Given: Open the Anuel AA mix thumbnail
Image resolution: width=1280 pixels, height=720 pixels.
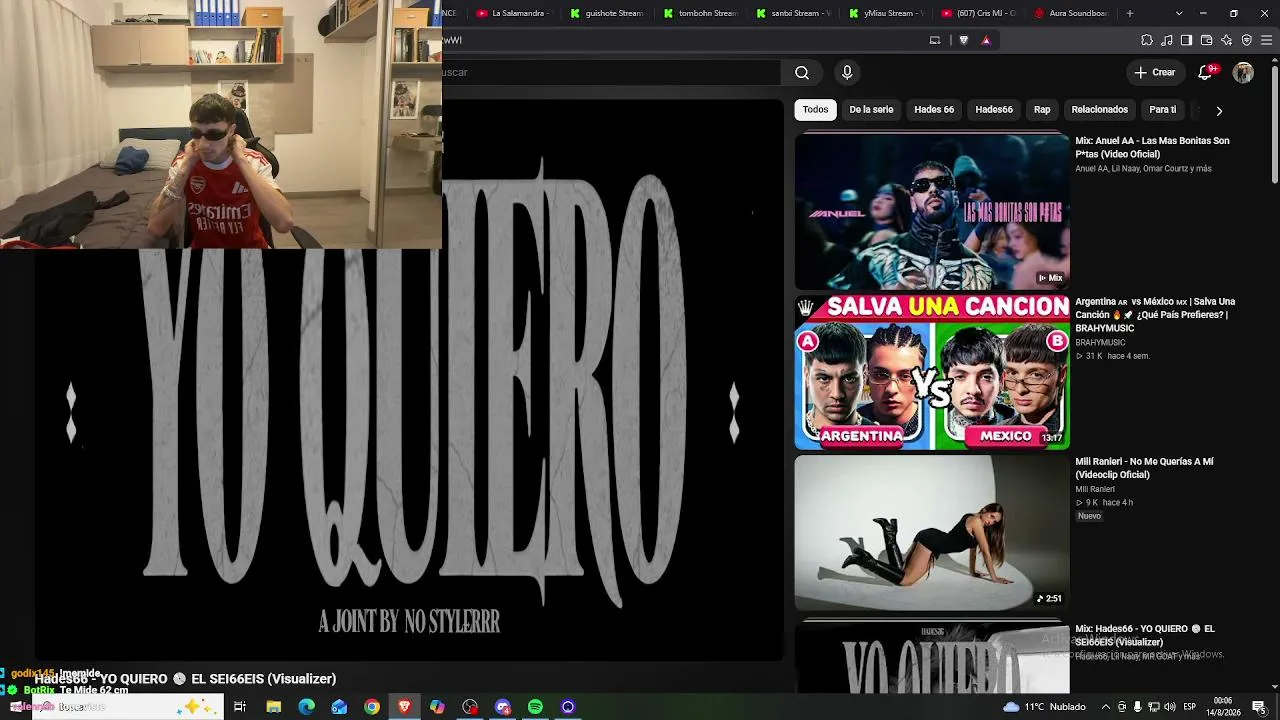Looking at the screenshot, I should [x=932, y=212].
